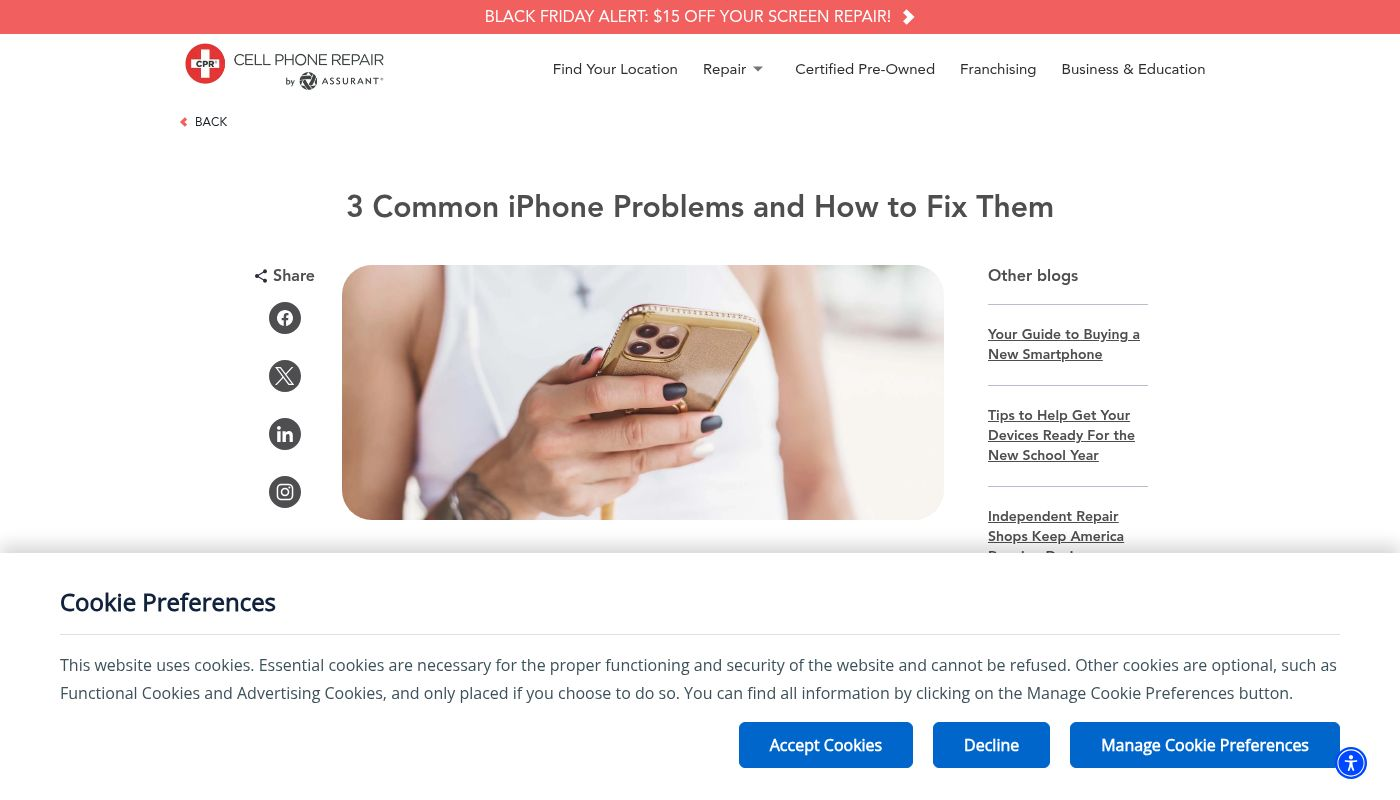Screen dimensions: 1400x800
Task: Click the Black Friday banner arrow icon
Action: click(908, 17)
